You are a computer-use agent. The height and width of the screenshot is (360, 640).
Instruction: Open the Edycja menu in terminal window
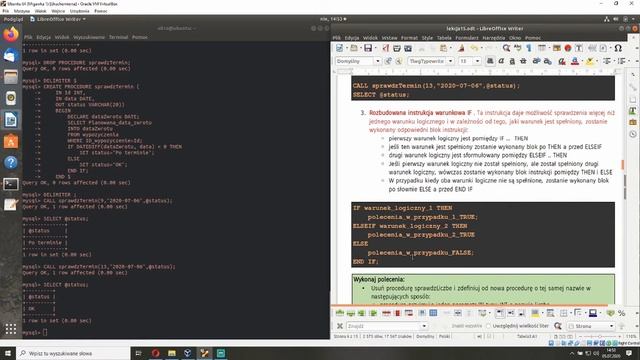44,37
